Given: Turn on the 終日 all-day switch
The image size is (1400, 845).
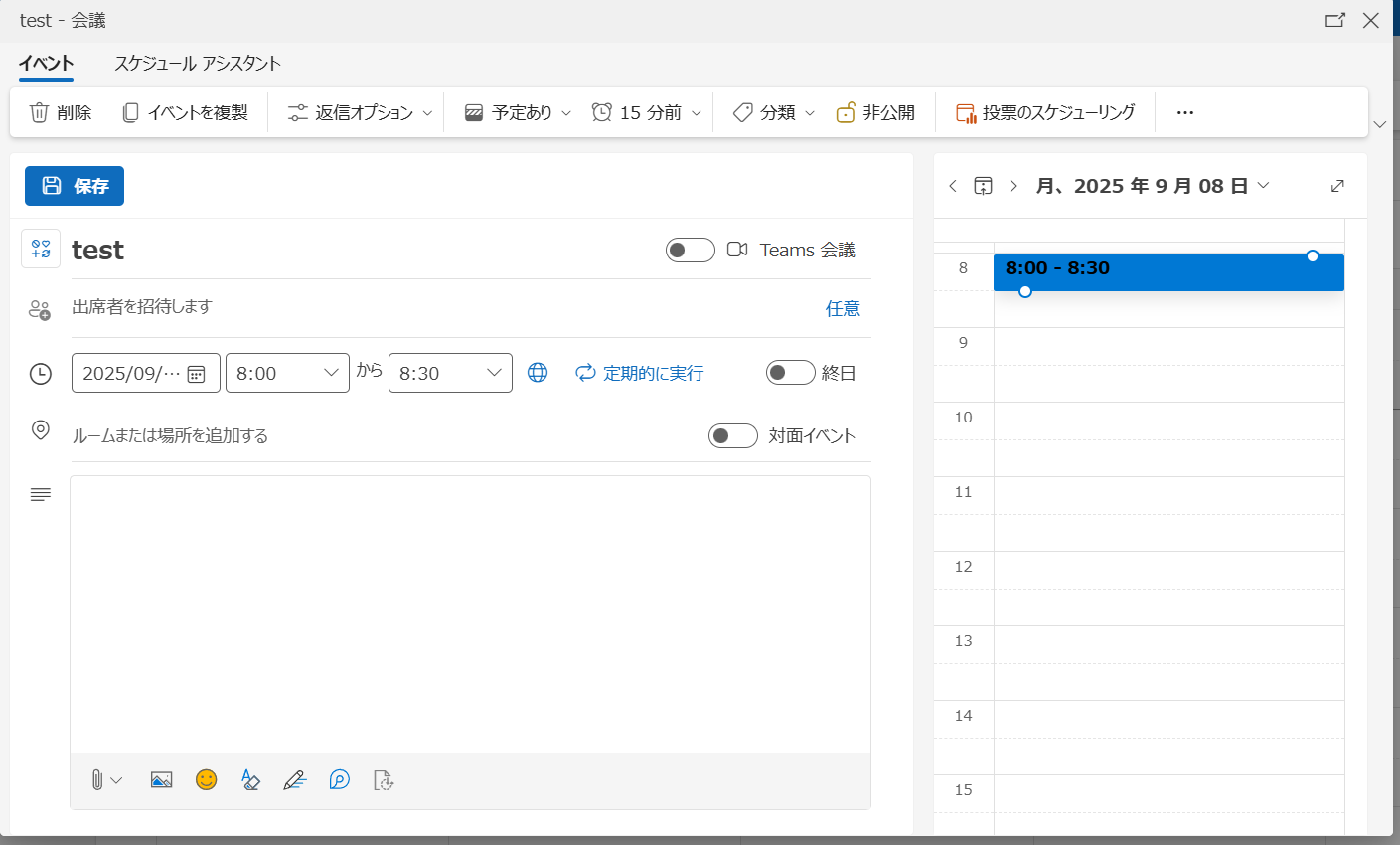Looking at the screenshot, I should (790, 372).
